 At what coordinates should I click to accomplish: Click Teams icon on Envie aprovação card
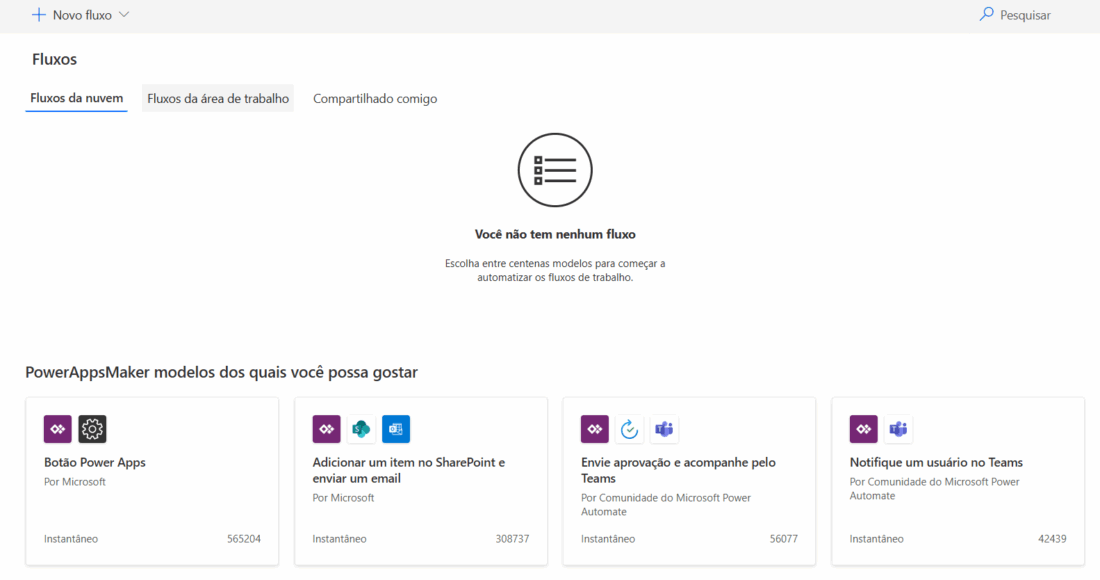pos(664,429)
